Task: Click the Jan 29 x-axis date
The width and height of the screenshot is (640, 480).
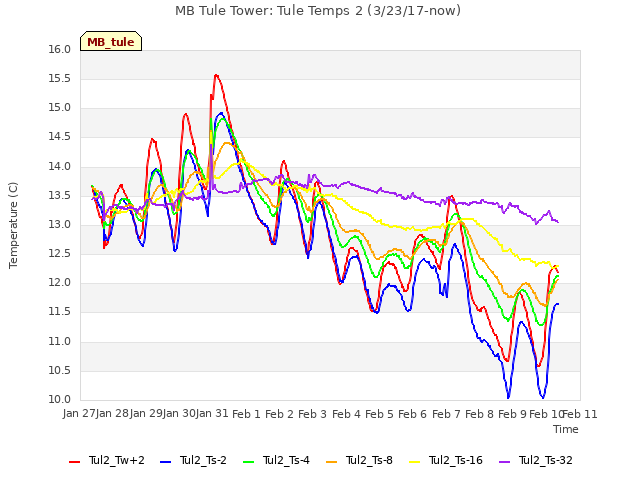Action: pos(146,413)
